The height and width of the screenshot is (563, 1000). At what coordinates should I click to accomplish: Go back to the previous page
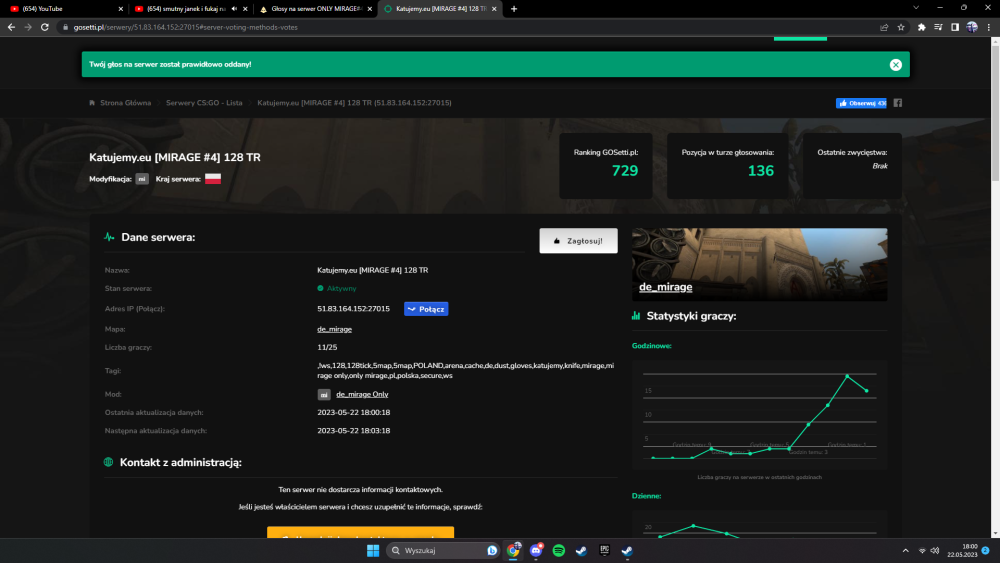(11, 27)
